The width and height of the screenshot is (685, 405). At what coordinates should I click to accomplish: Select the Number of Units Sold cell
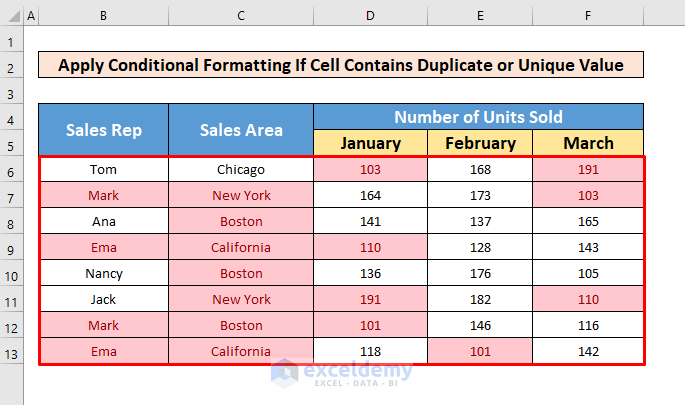point(478,117)
